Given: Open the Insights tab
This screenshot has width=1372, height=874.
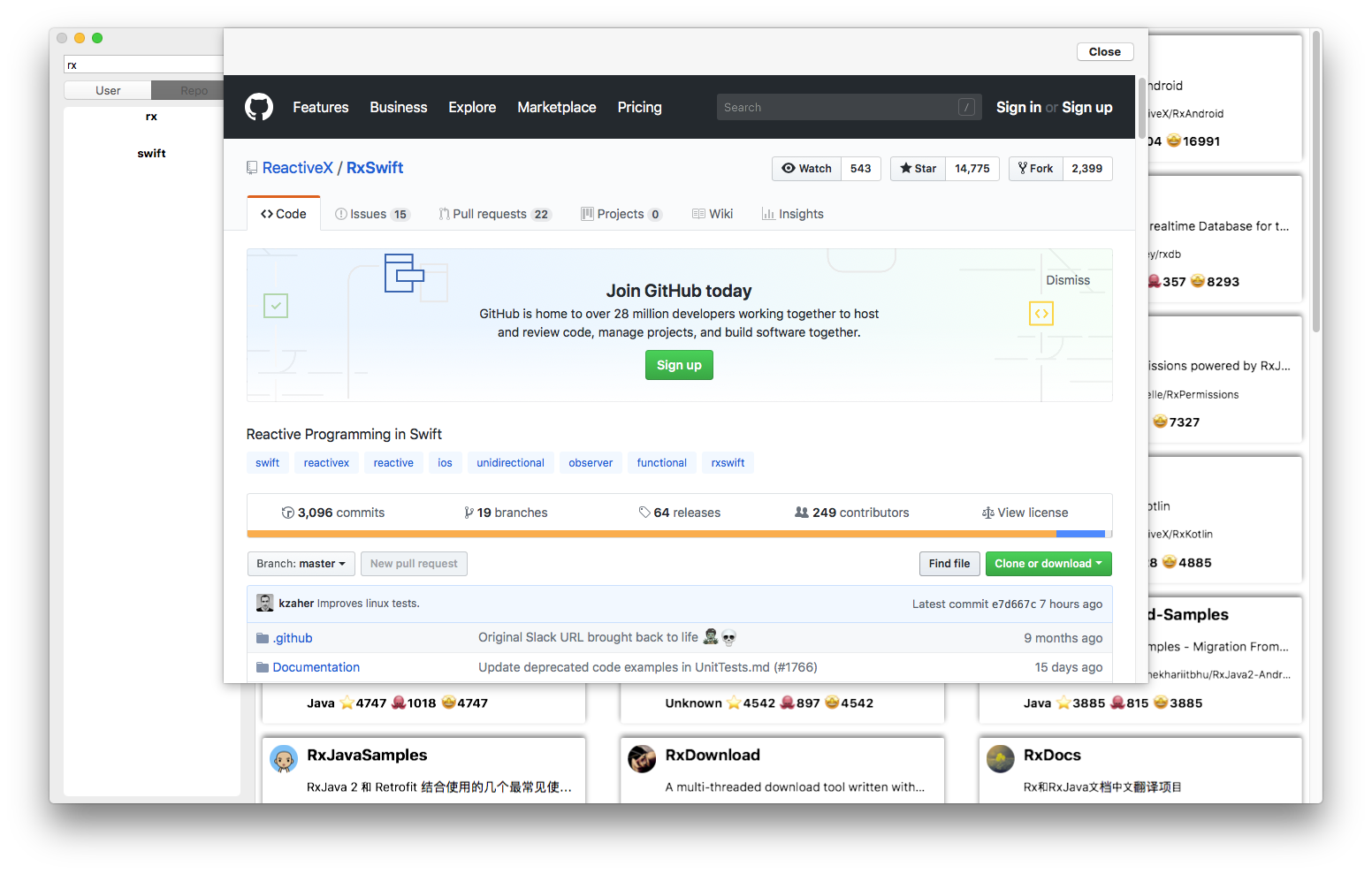Looking at the screenshot, I should click(793, 214).
